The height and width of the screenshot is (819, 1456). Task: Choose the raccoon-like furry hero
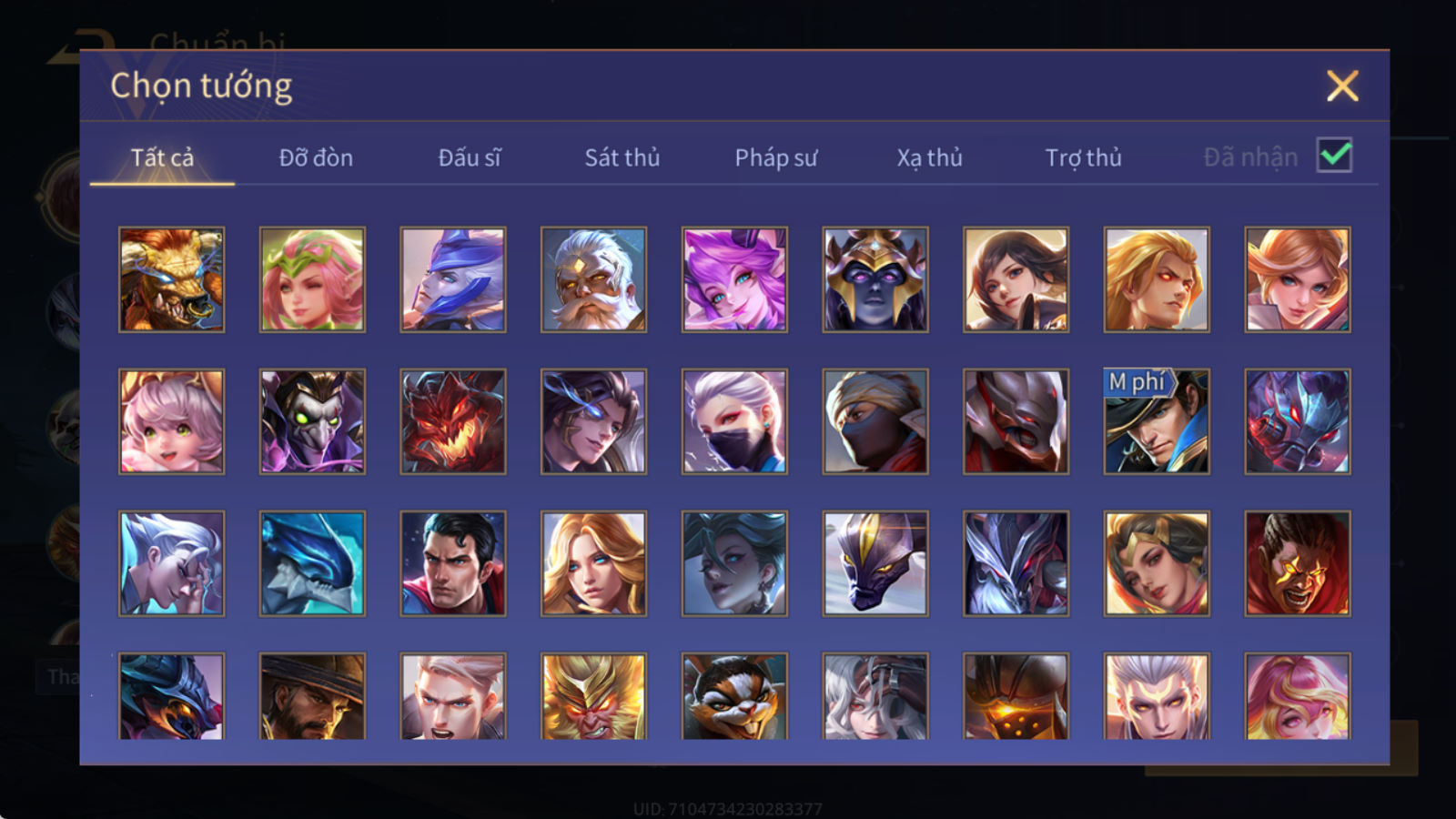point(734,695)
